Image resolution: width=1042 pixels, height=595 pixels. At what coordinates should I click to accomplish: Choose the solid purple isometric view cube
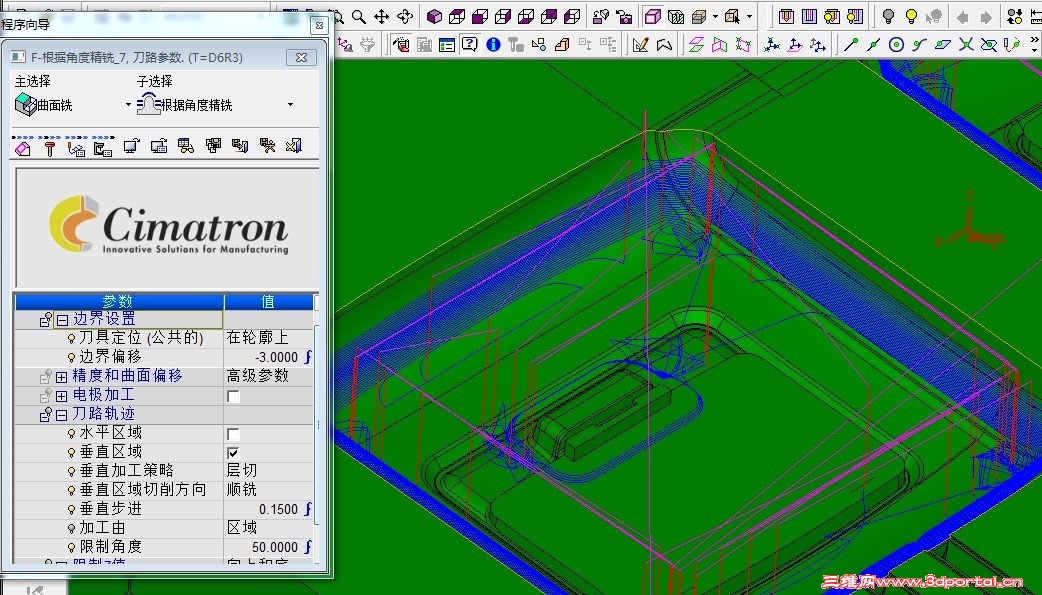click(x=434, y=17)
